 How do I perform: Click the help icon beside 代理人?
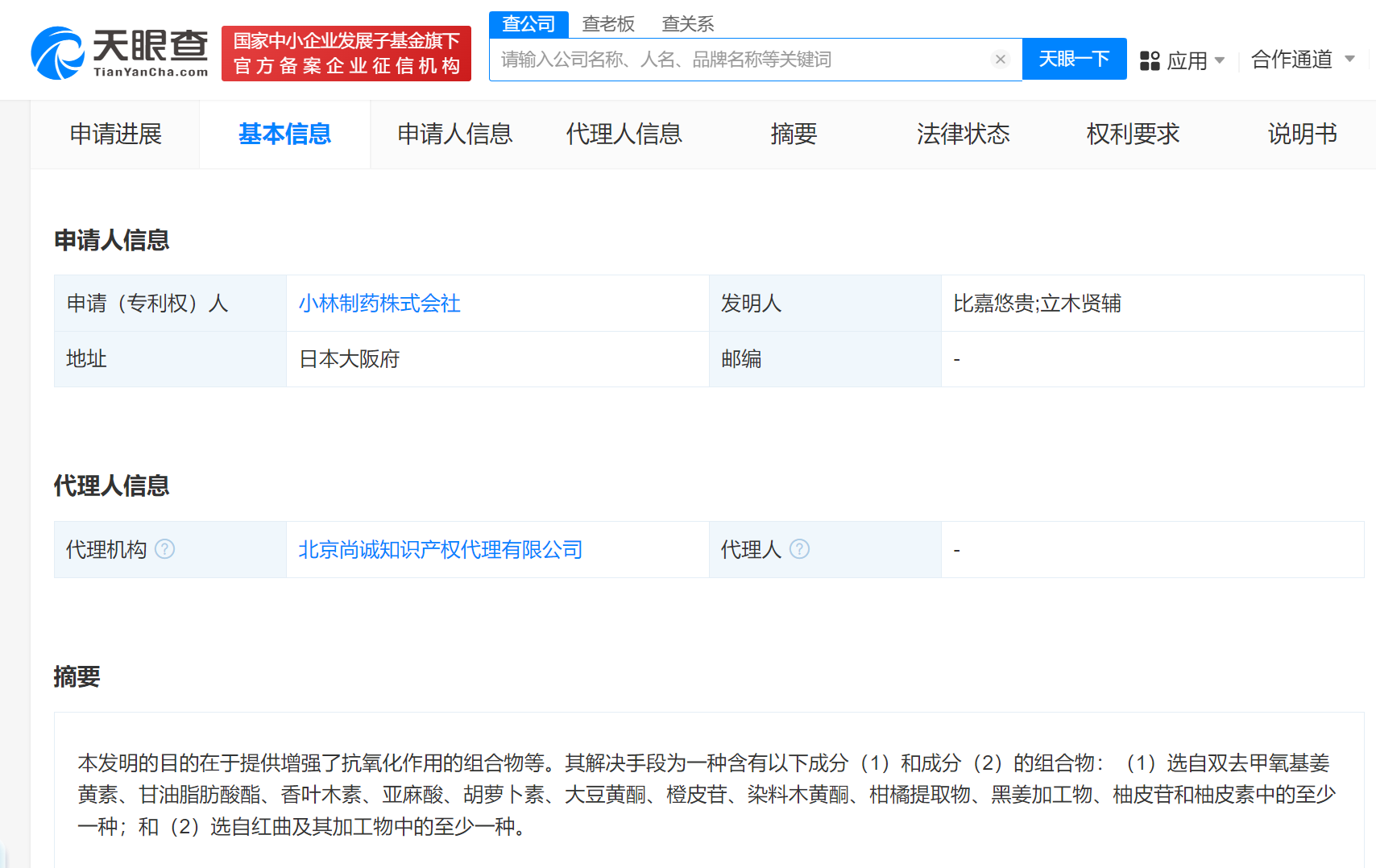(x=799, y=549)
